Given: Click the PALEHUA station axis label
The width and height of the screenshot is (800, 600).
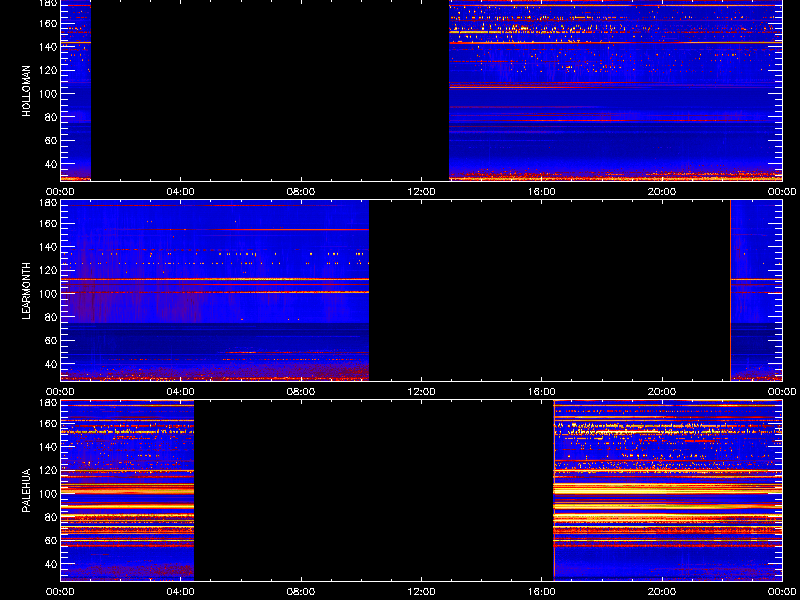Looking at the screenshot, I should click(27, 490).
